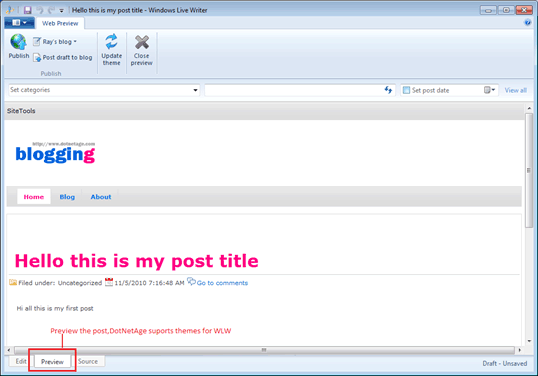Open the blue application menu button
The image size is (538, 376).
coord(19,23)
